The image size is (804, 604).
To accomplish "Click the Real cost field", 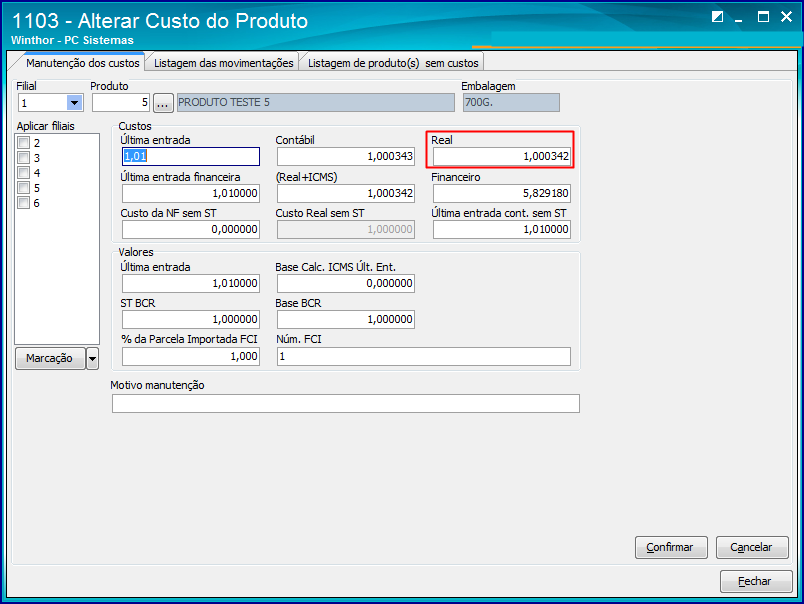I will [x=501, y=156].
